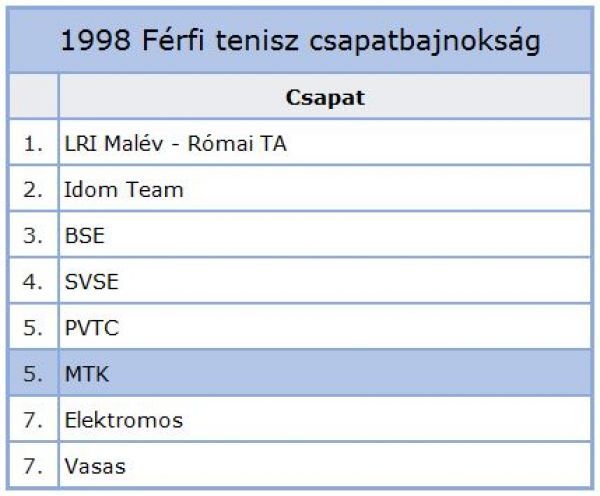Screen dimensions: 600x496
Task: Click the 'SVSE' team name
Action: pyautogui.click(x=91, y=282)
